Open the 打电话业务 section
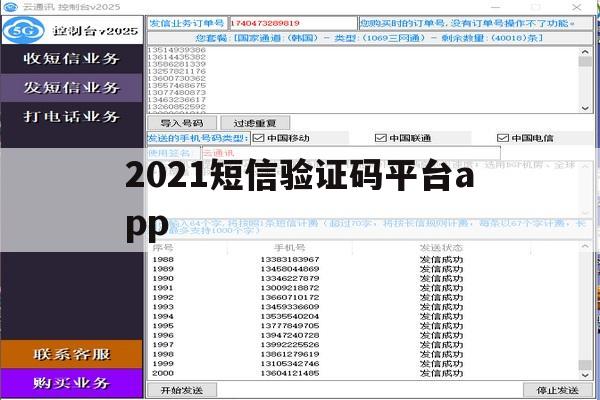 [72, 116]
